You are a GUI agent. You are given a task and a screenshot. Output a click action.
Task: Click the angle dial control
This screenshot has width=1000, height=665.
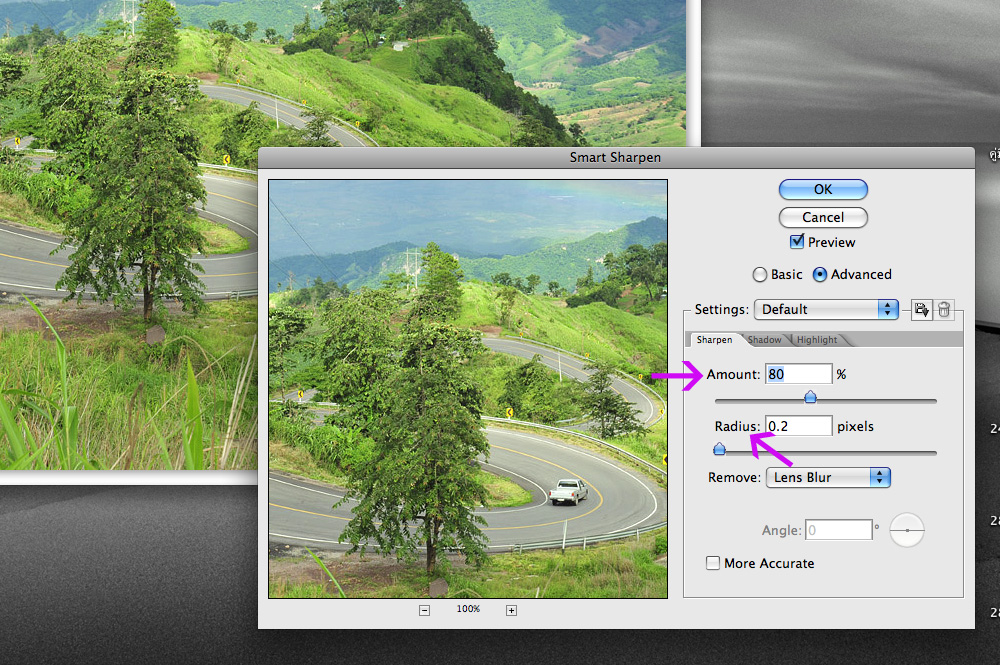click(x=906, y=530)
